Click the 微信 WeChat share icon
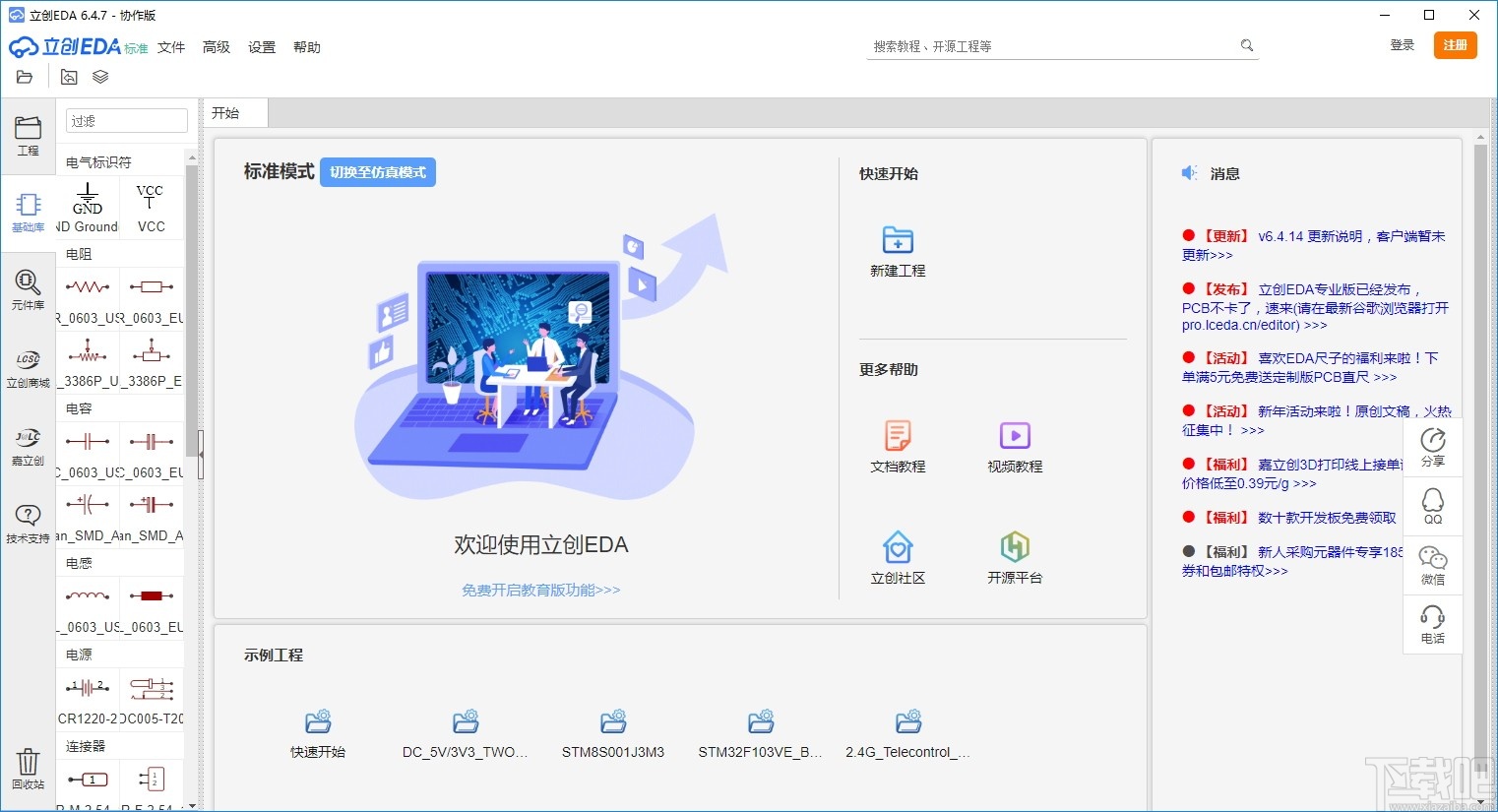1498x812 pixels. [1432, 566]
